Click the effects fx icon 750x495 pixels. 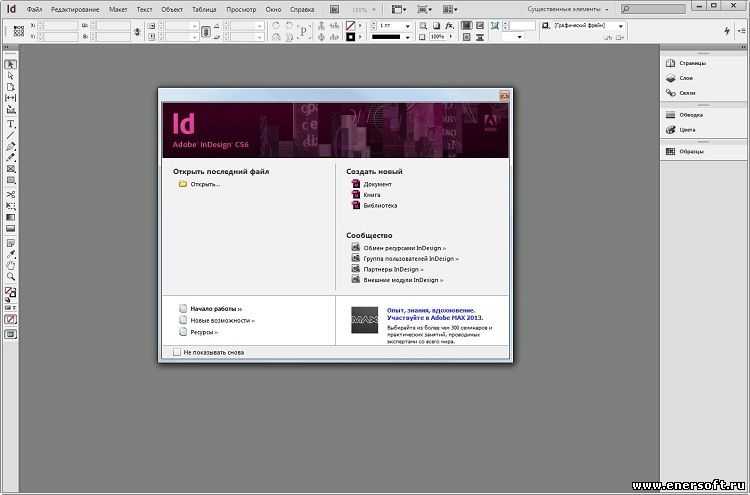449,25
